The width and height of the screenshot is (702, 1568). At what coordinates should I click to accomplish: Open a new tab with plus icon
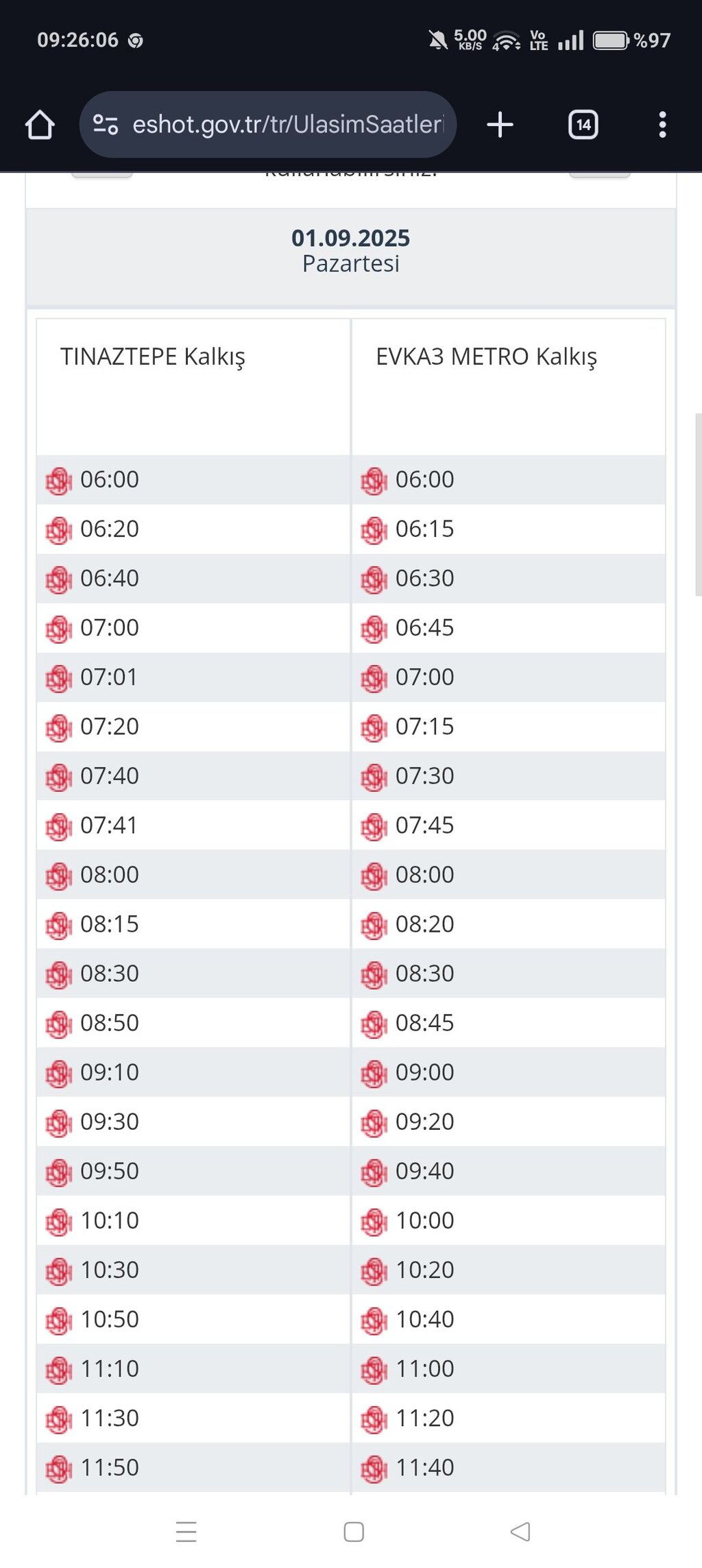[x=500, y=125]
